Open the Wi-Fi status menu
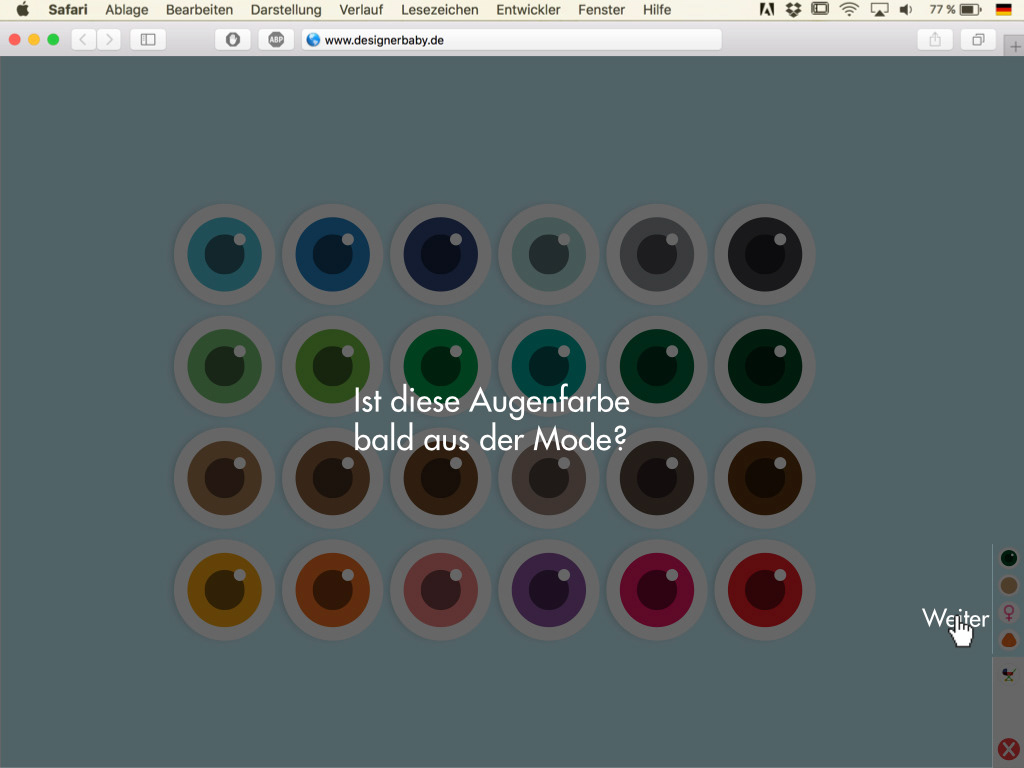Screen dimensions: 1024x768 (x=849, y=10)
